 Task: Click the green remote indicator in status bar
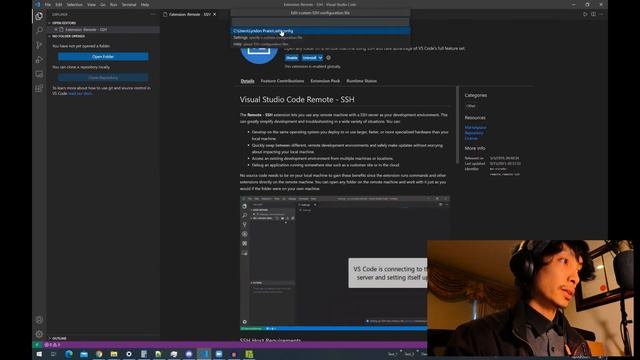37,344
